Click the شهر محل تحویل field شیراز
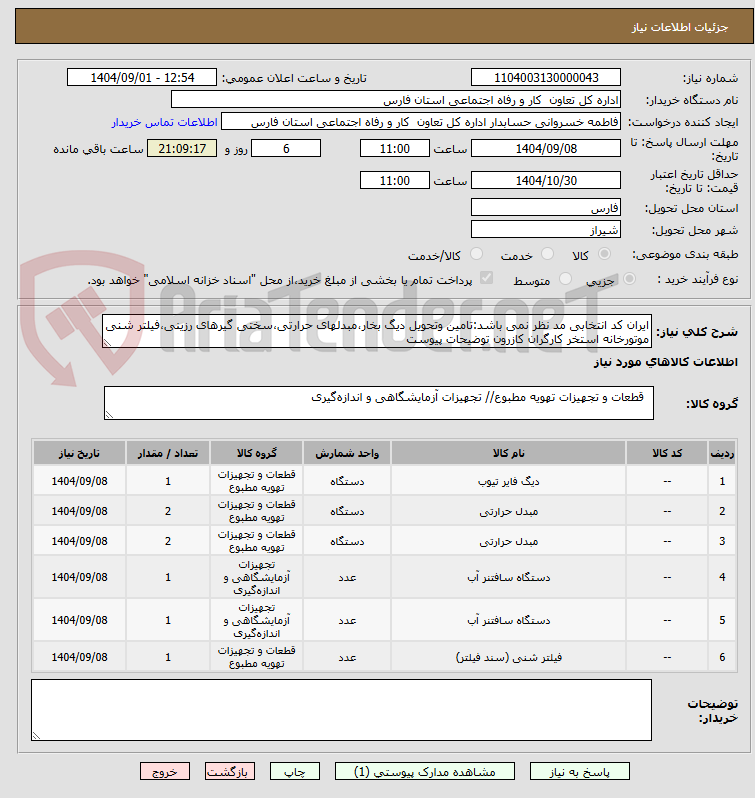Viewport: 755px width, 798px height. click(x=545, y=230)
